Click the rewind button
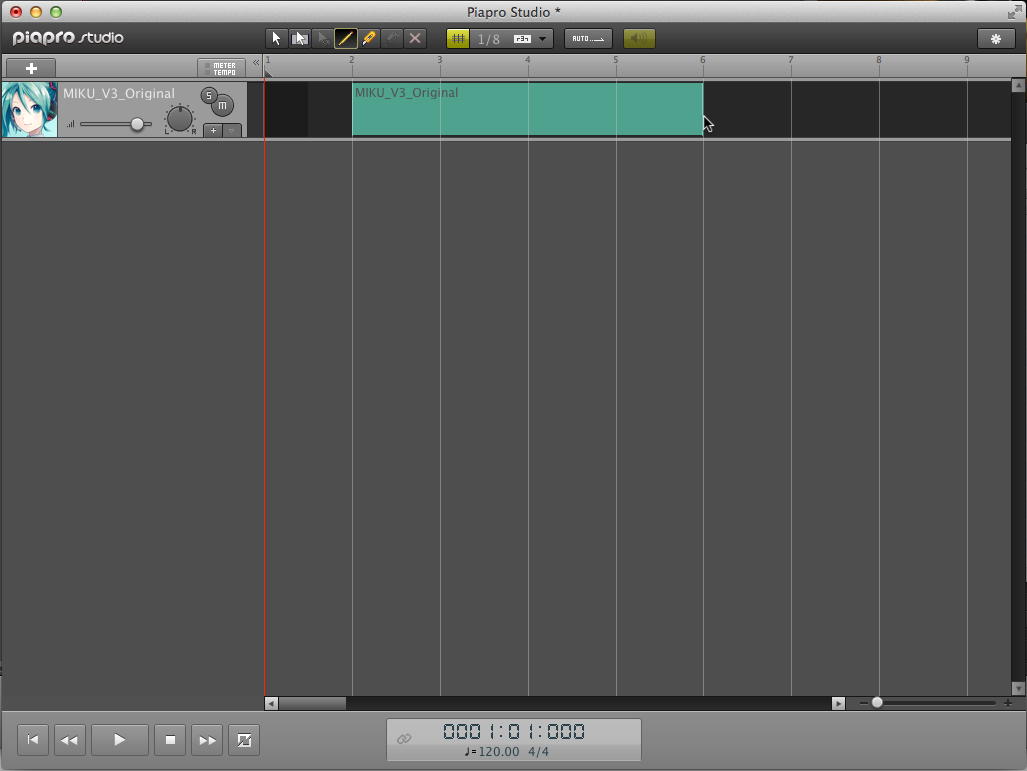Image resolution: width=1027 pixels, height=771 pixels. [69, 740]
